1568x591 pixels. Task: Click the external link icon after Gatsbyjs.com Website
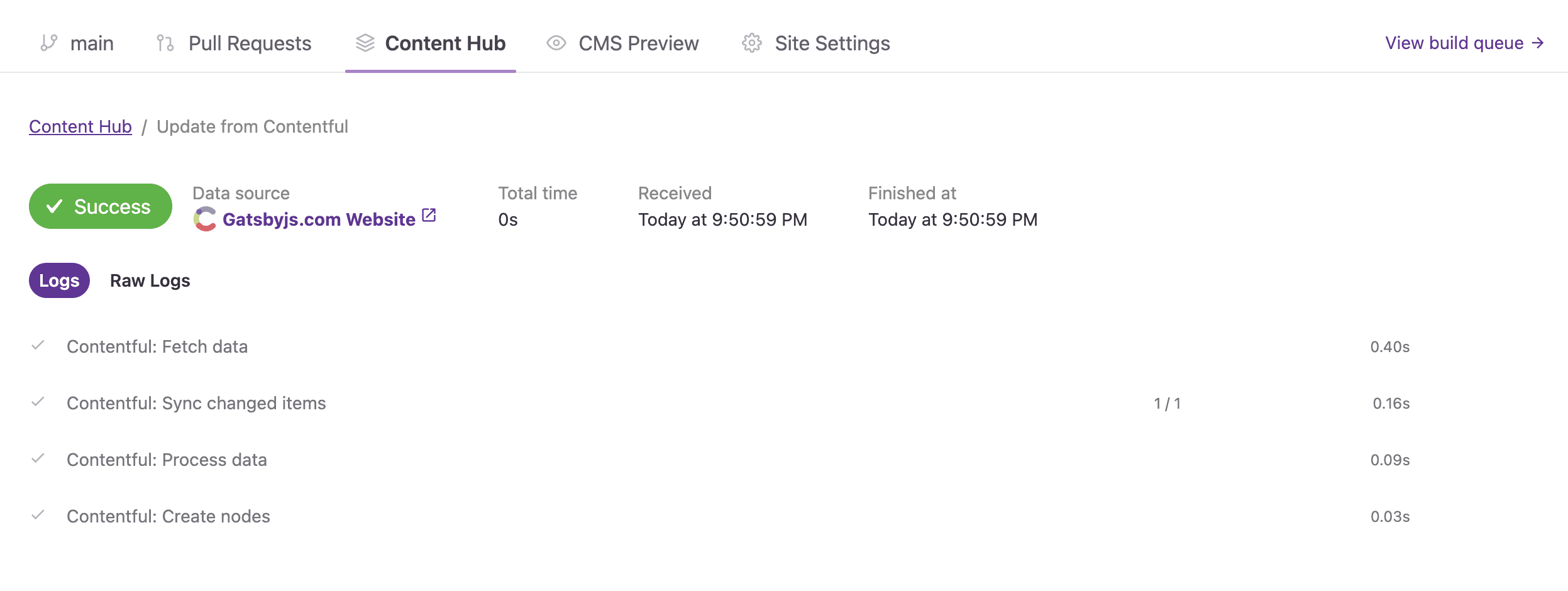429,216
